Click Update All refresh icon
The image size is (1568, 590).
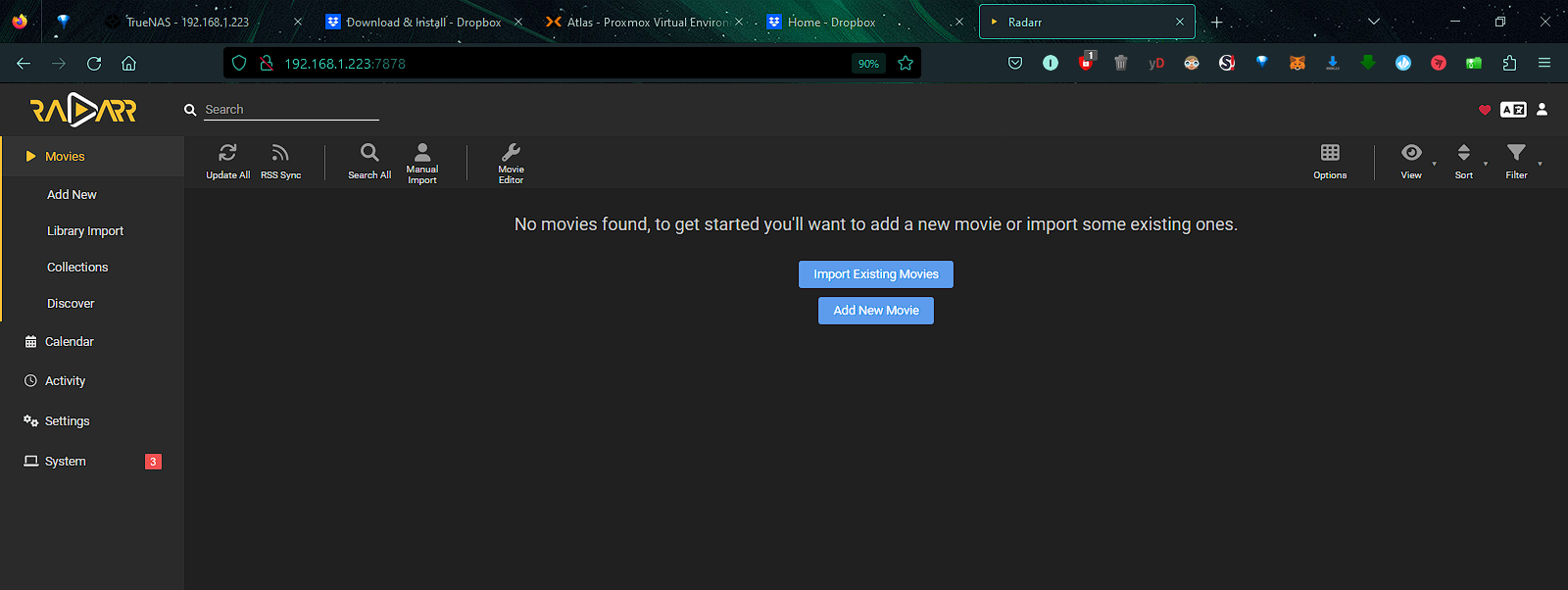227,153
